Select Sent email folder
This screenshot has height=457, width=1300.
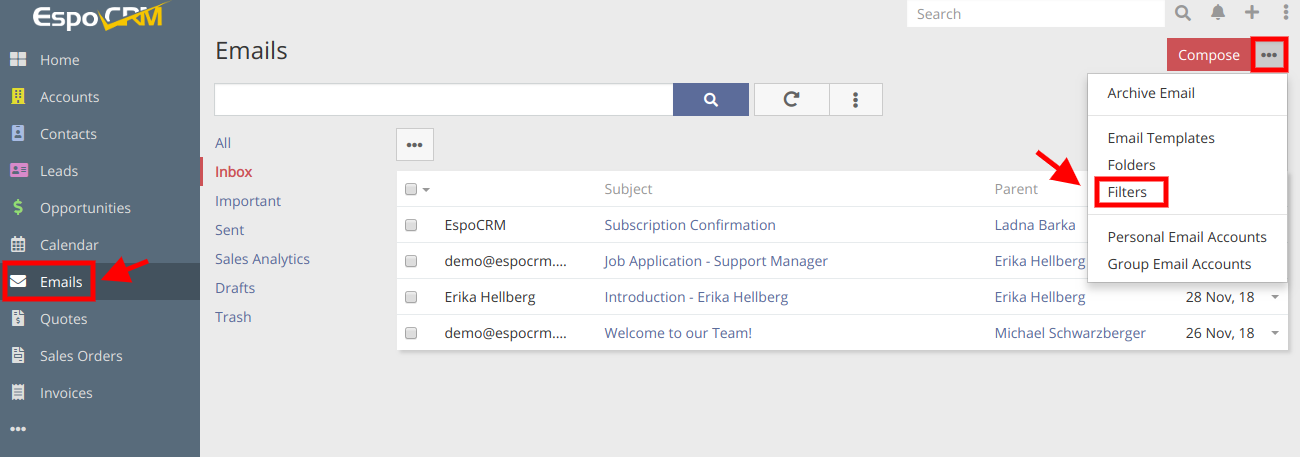pyautogui.click(x=229, y=230)
